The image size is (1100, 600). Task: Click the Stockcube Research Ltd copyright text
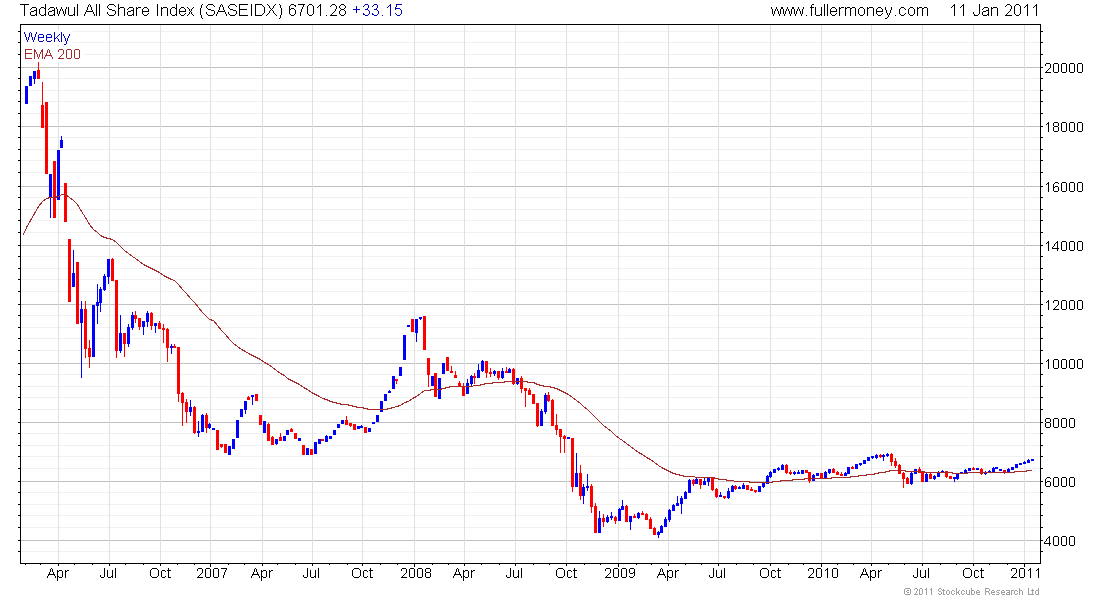pyautogui.click(x=971, y=592)
